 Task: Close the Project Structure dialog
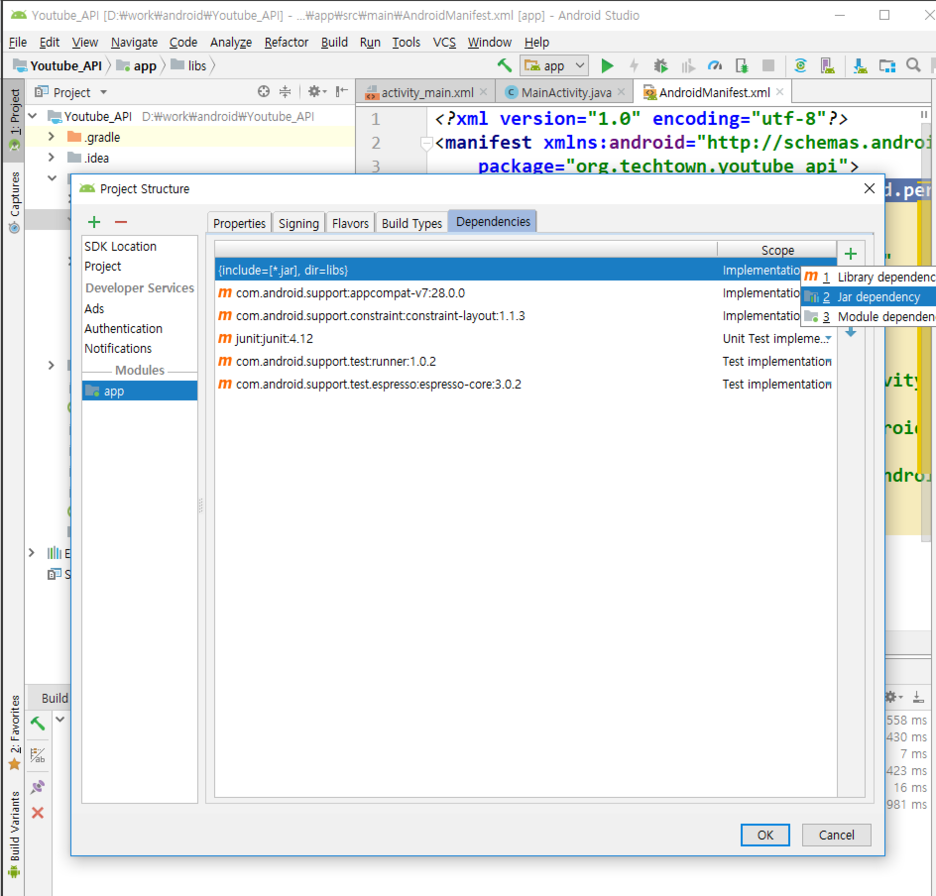point(869,189)
